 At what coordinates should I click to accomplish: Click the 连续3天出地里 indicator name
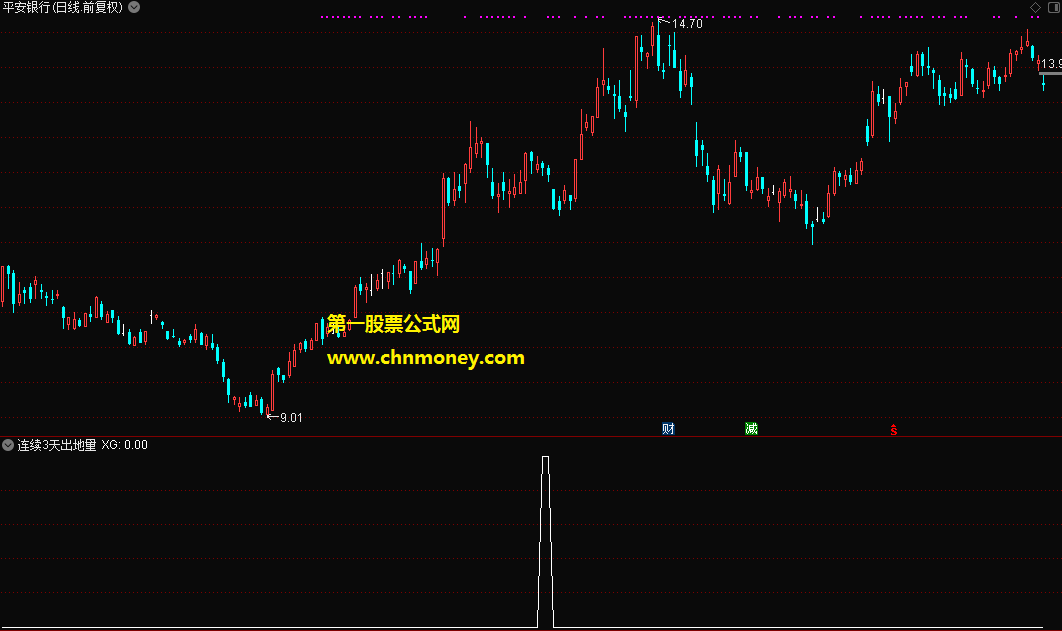click(57, 445)
